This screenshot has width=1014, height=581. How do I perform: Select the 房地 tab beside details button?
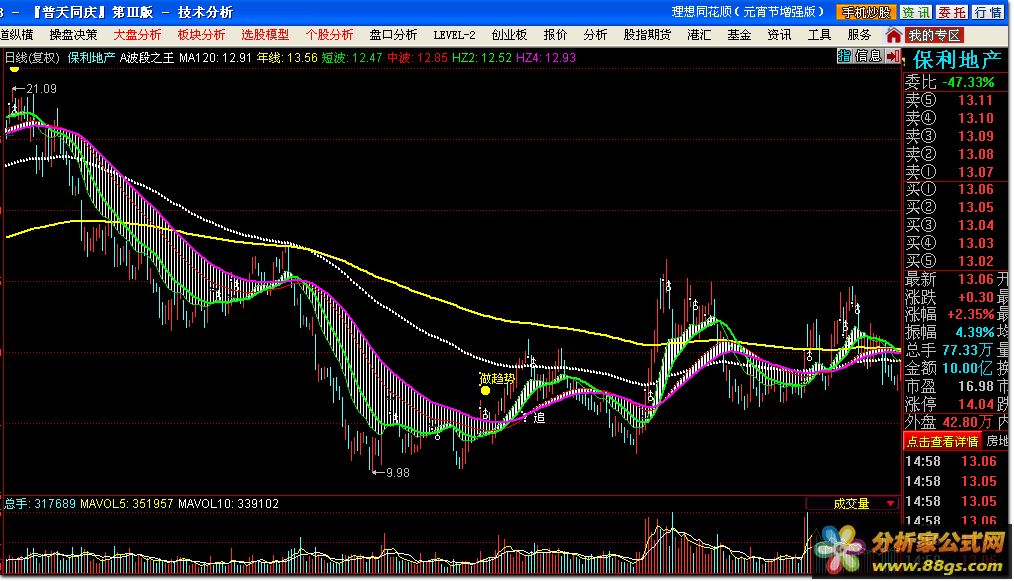pyautogui.click(x=997, y=441)
